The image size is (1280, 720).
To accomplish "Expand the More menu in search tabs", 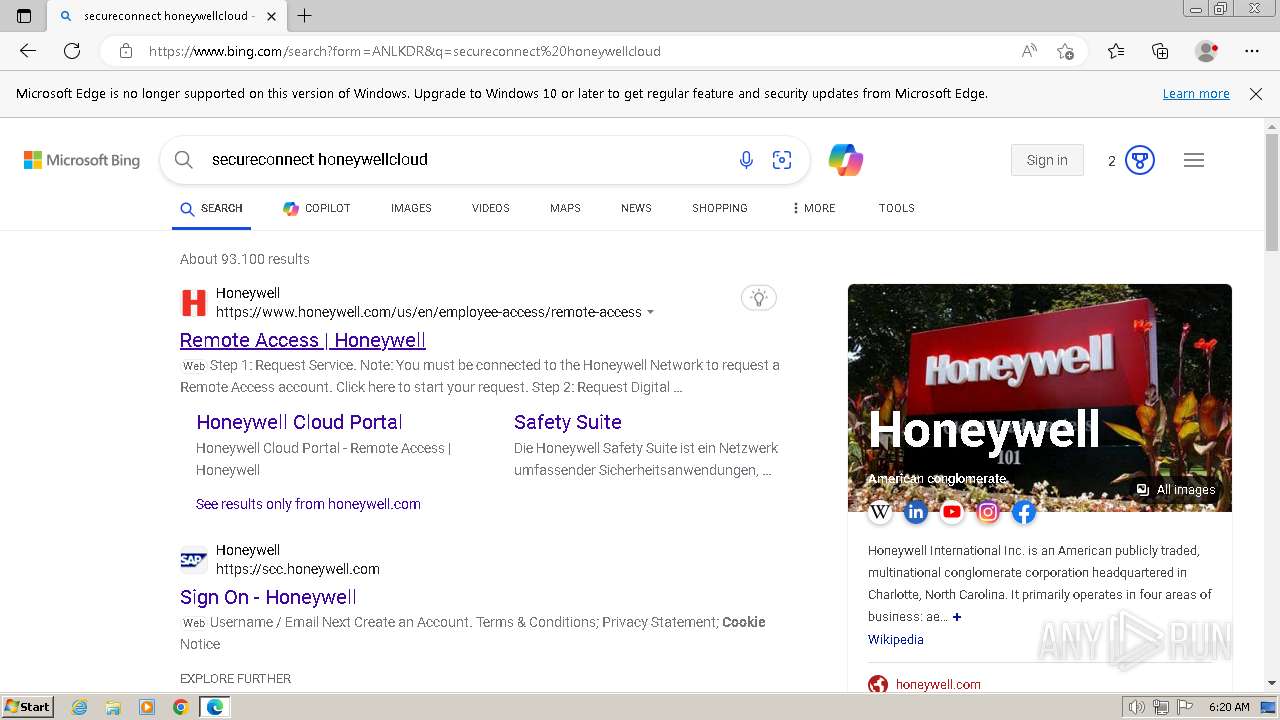I will (814, 208).
